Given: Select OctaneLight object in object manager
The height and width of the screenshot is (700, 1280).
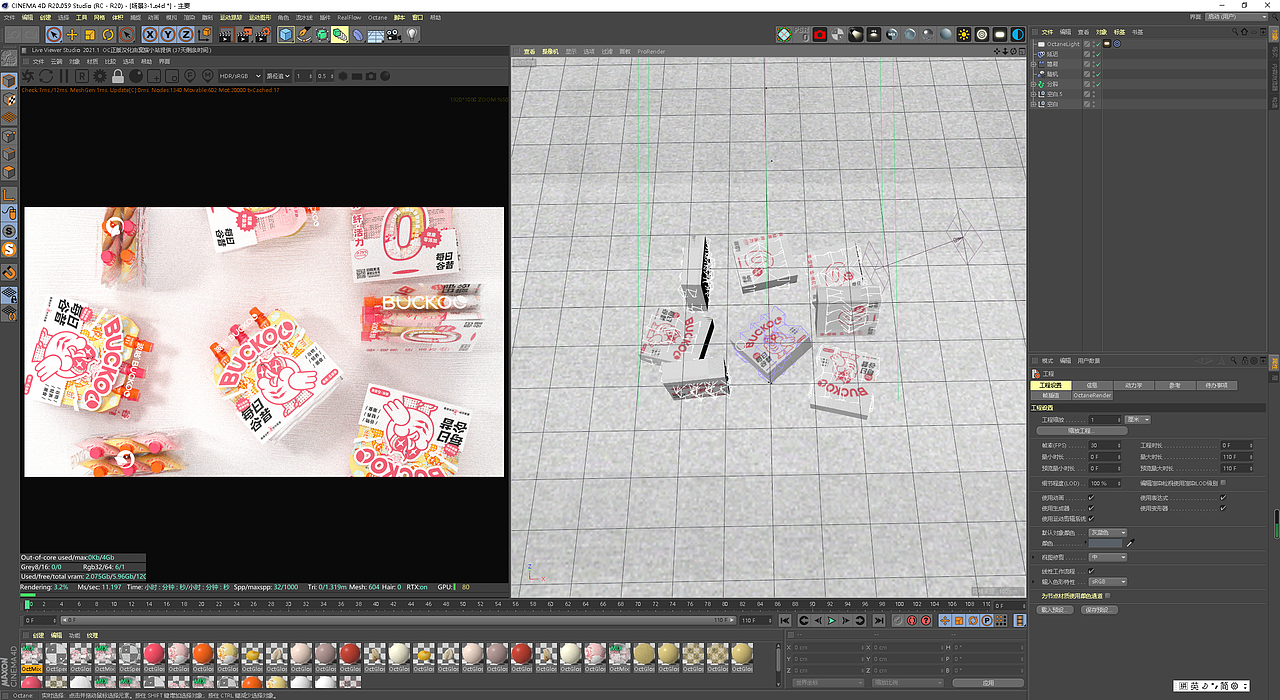Looking at the screenshot, I should pos(1063,44).
